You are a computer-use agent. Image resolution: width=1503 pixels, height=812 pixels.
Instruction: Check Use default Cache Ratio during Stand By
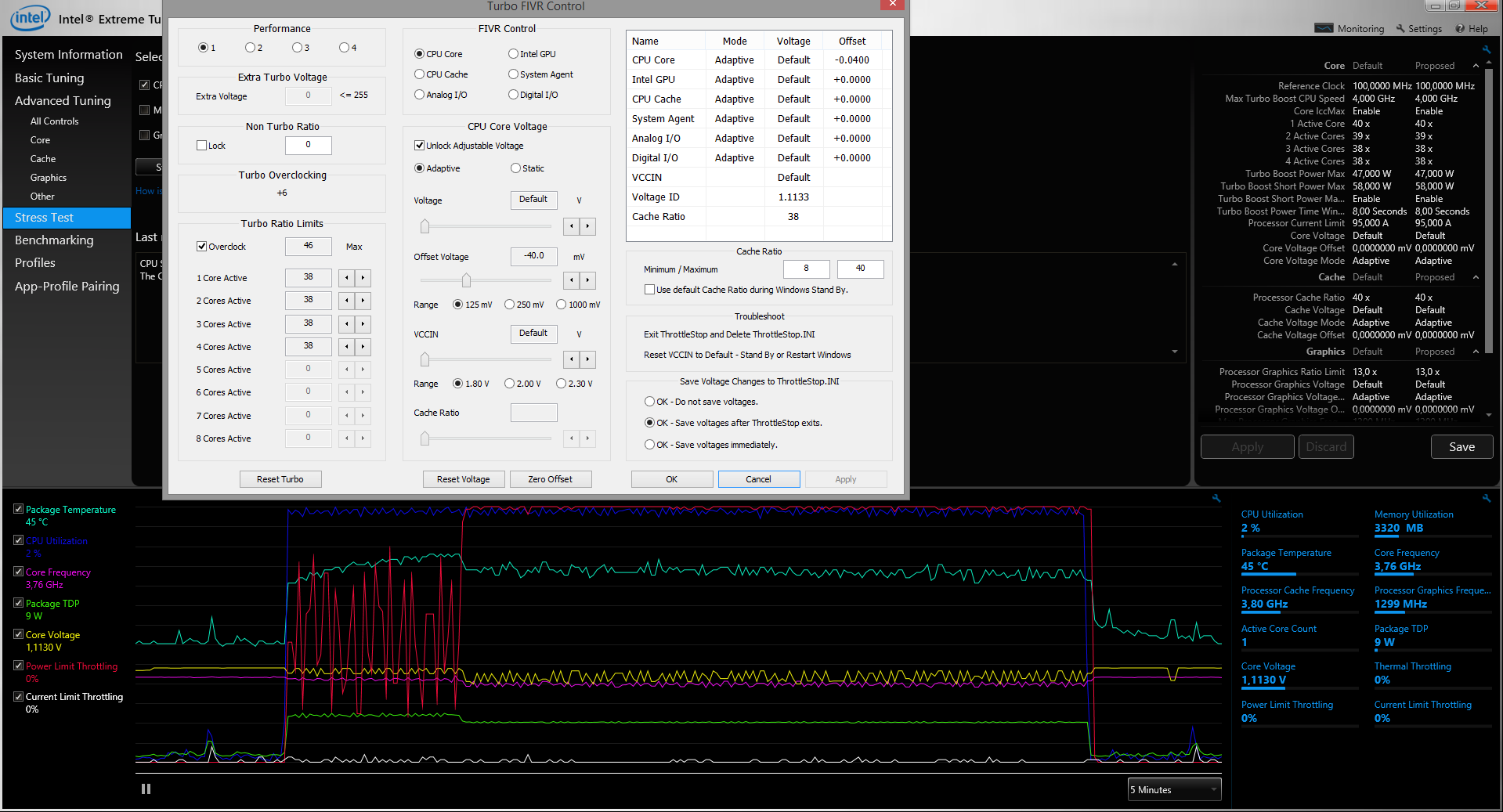649,290
